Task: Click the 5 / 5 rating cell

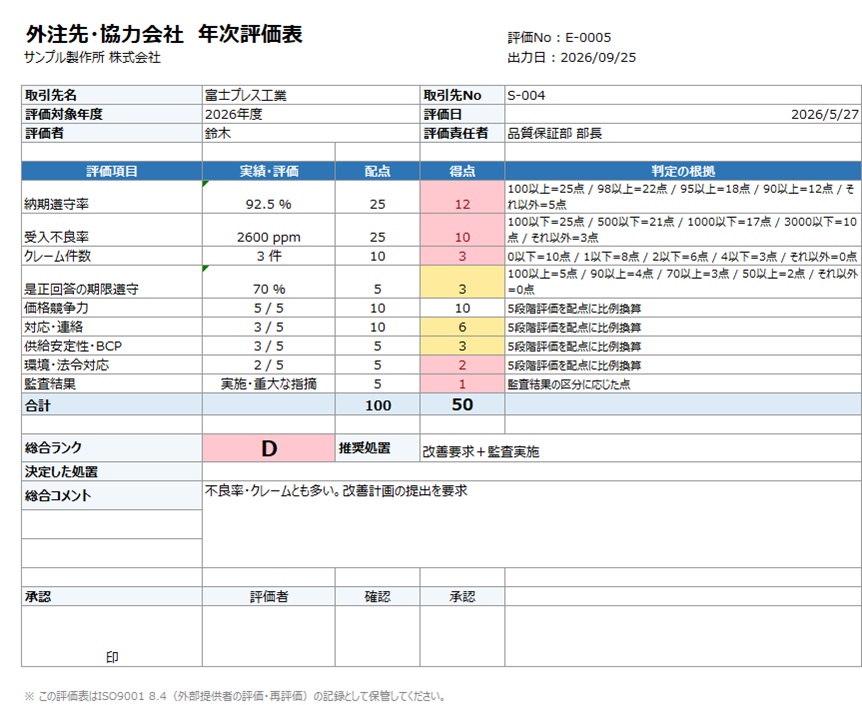Action: pos(269,308)
